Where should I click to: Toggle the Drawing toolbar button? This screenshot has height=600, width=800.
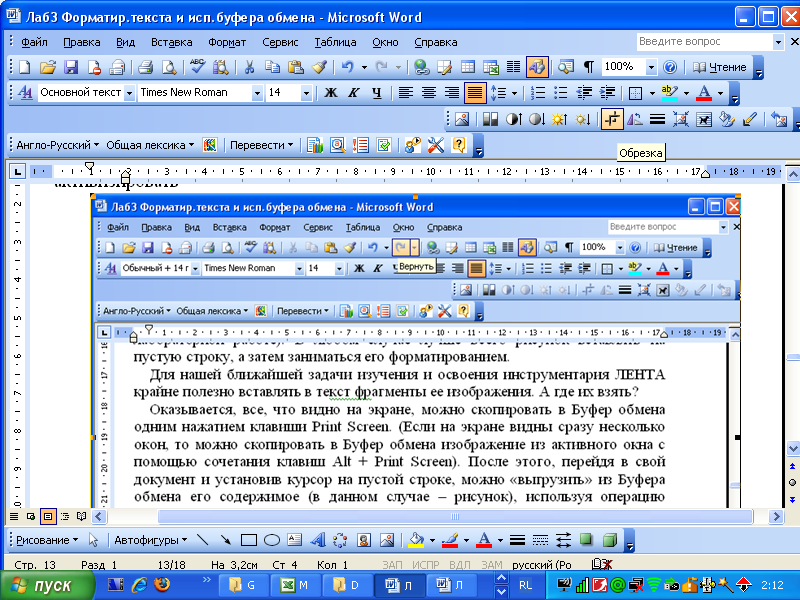[537, 67]
